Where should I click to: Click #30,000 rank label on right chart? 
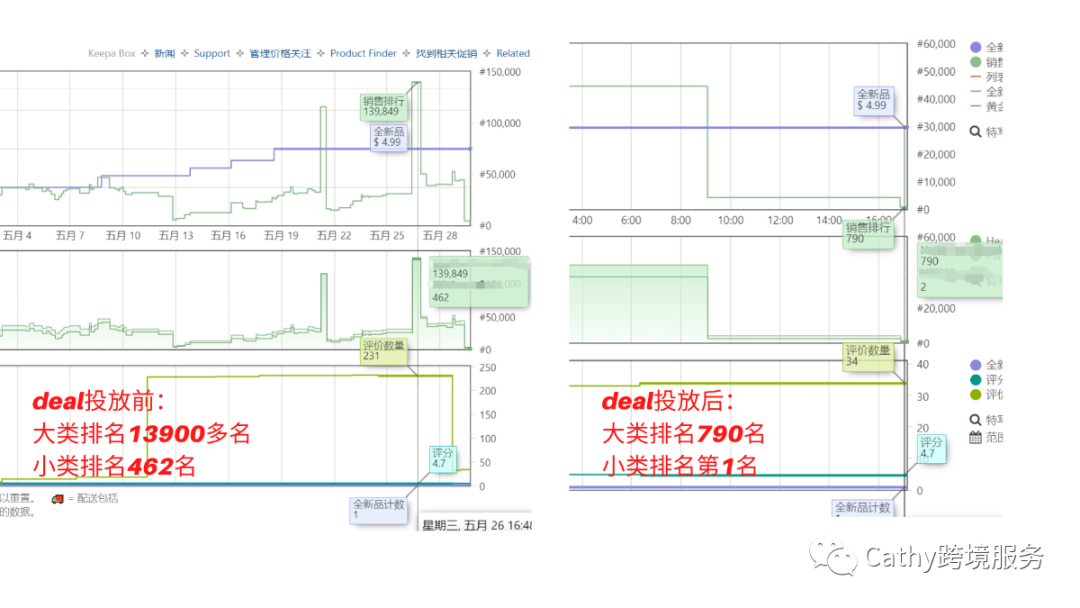936,127
